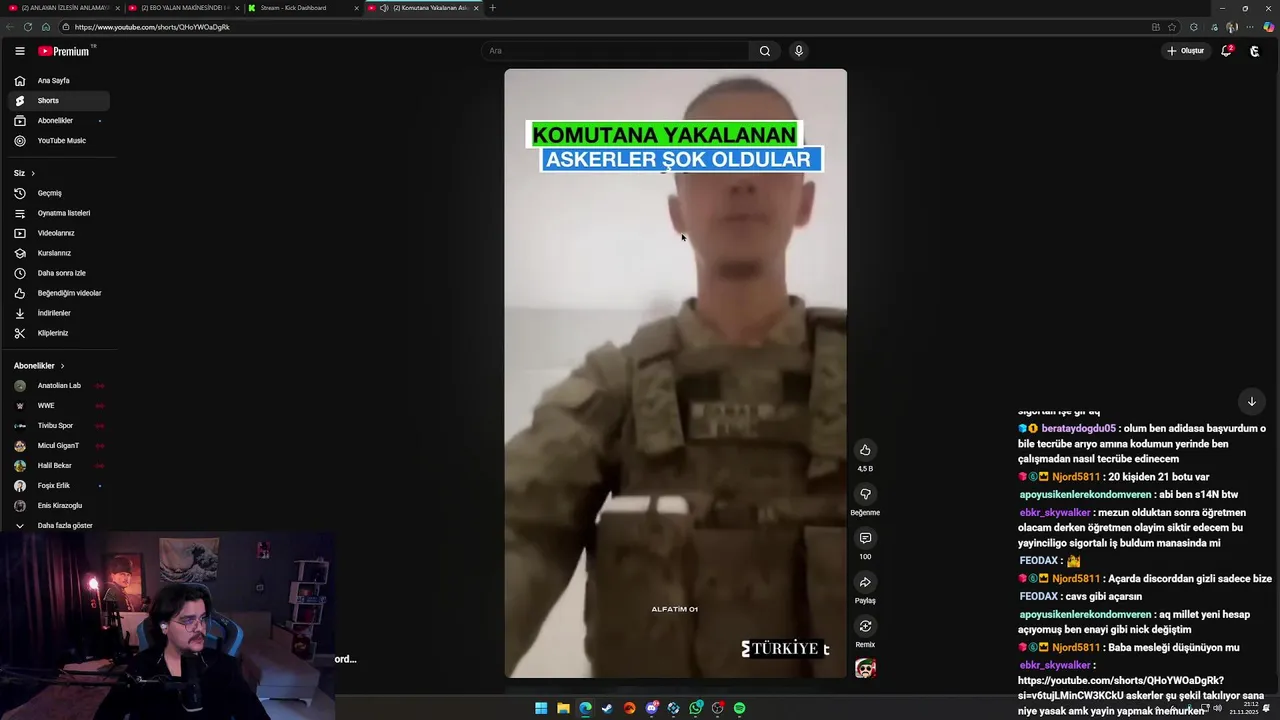Open the browser home button
The image size is (1280, 720).
46,27
